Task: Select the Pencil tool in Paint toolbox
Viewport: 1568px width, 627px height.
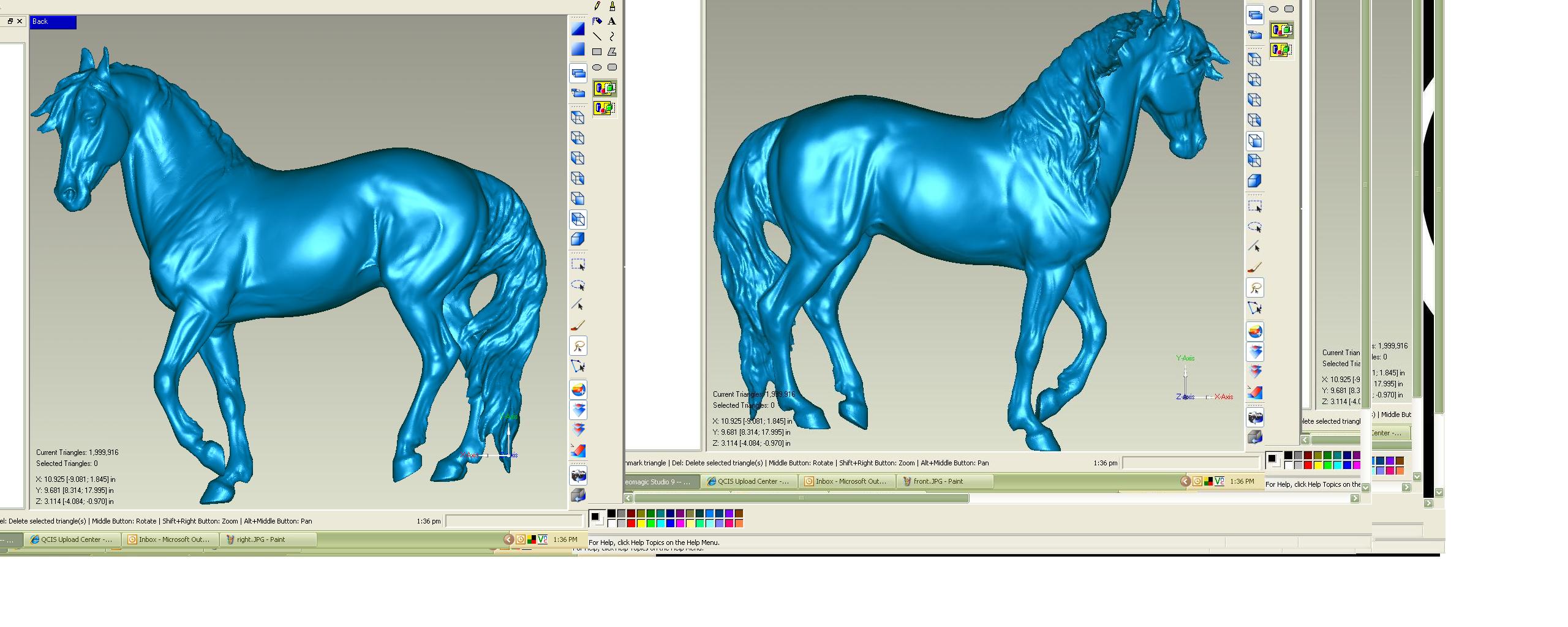Action: pos(597,6)
